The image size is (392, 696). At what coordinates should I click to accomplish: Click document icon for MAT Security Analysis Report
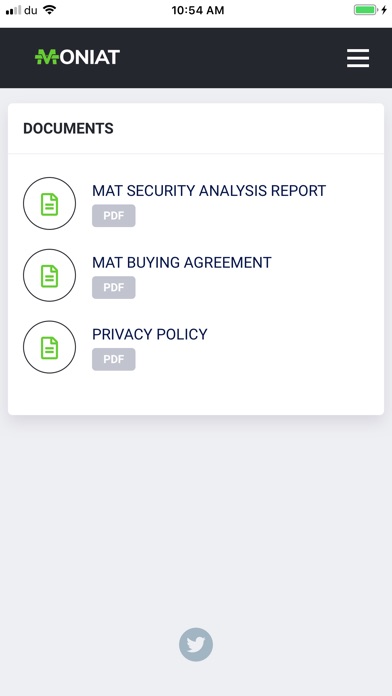[49, 203]
